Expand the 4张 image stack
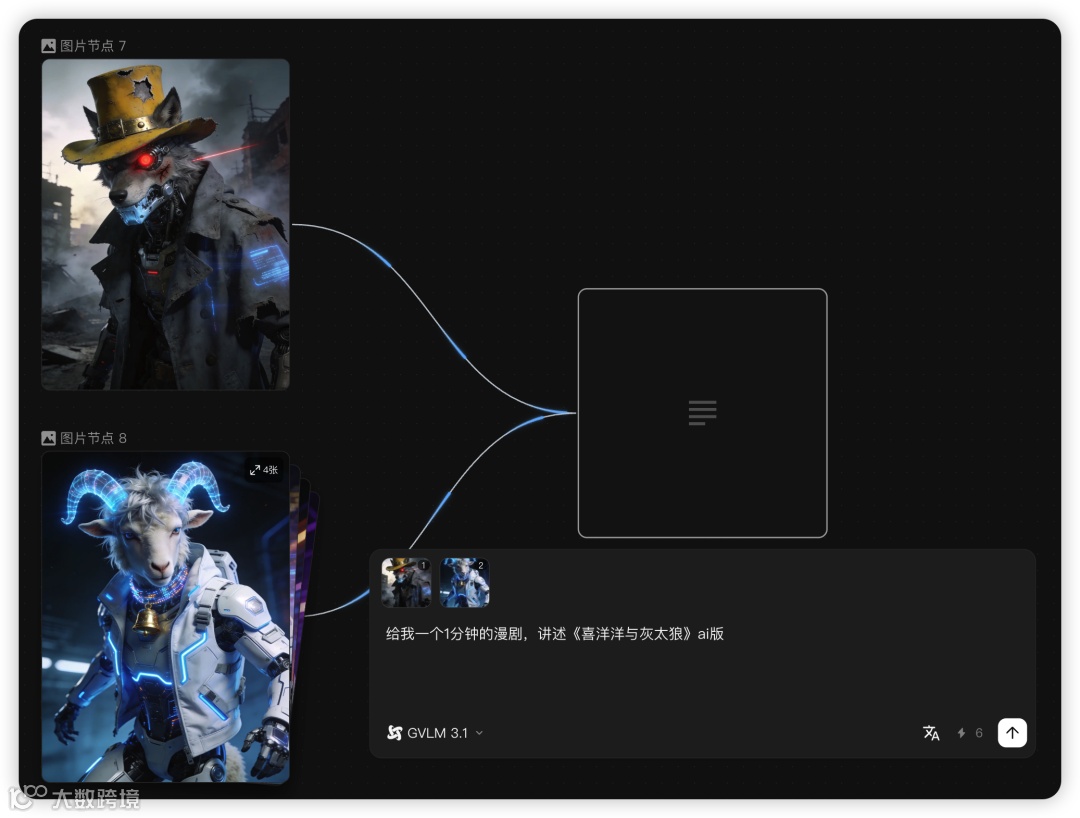The height and width of the screenshot is (818, 1080). coord(264,470)
